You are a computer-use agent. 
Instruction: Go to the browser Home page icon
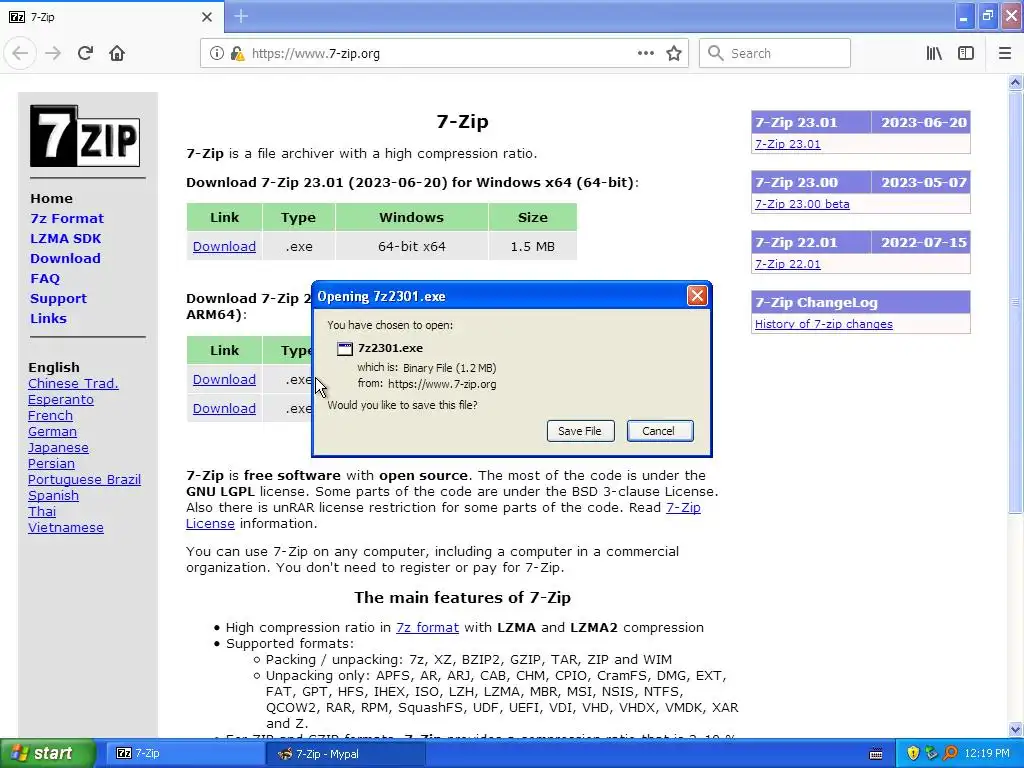pyautogui.click(x=117, y=54)
